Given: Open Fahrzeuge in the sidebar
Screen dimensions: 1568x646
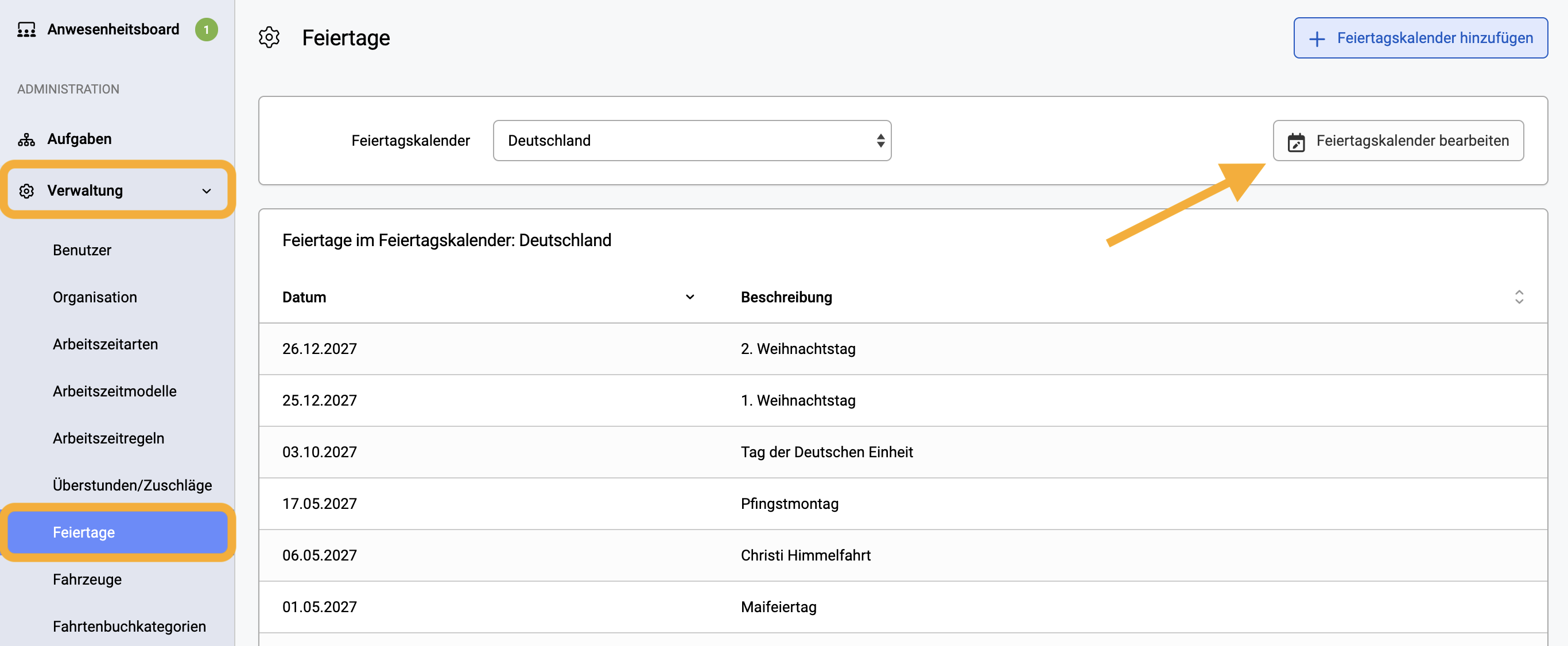Looking at the screenshot, I should click(x=87, y=579).
